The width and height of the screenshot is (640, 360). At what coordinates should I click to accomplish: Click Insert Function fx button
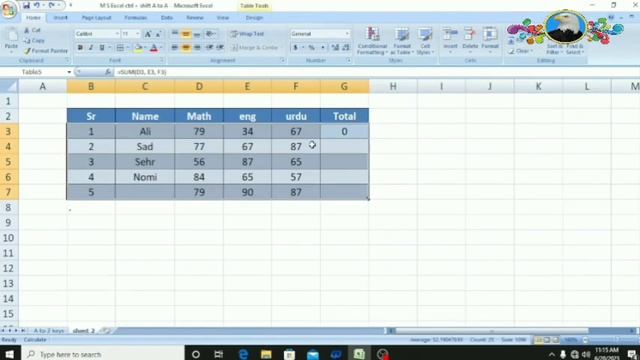click(x=108, y=72)
